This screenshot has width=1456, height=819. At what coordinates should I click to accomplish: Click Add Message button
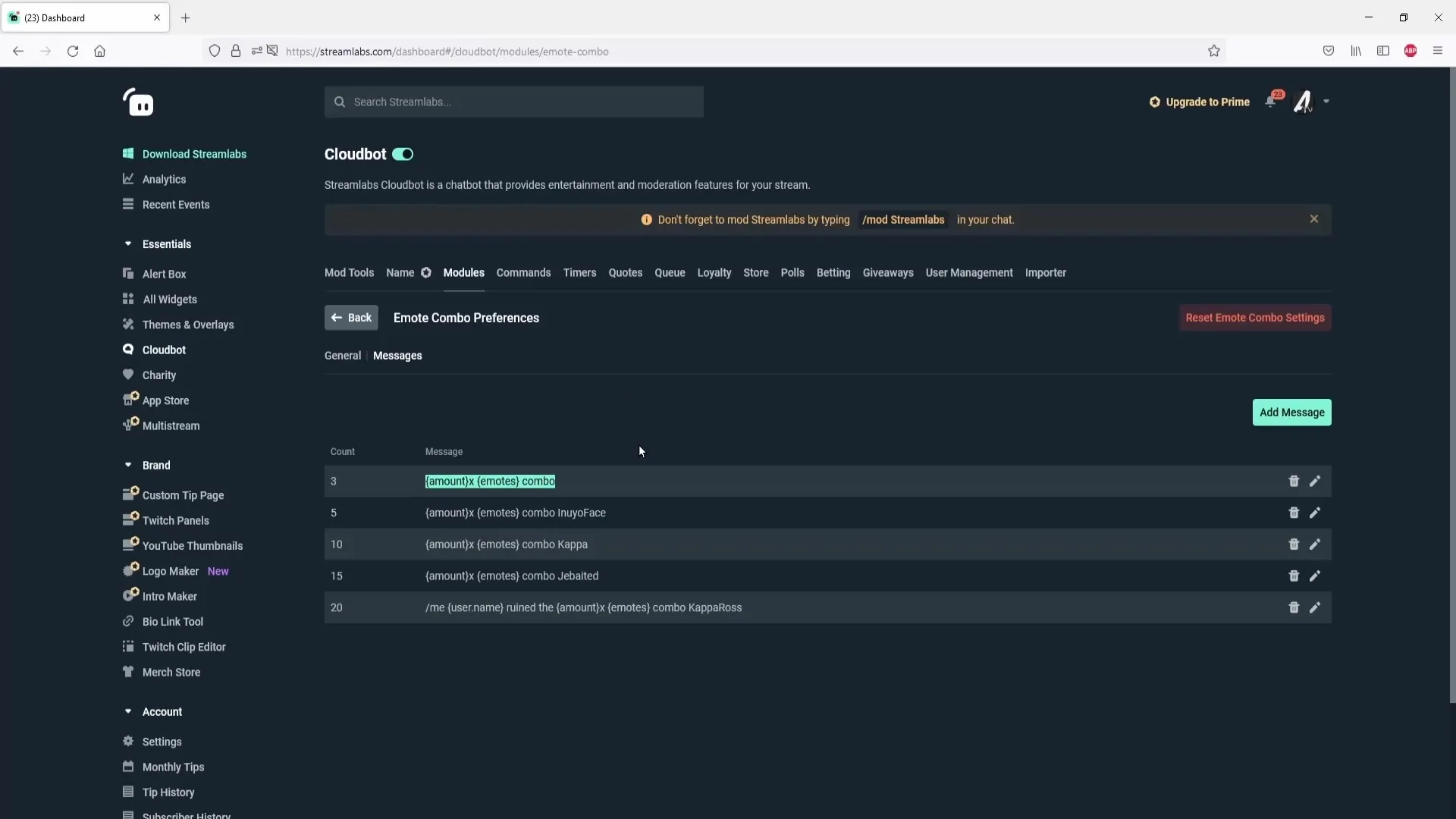1291,413
